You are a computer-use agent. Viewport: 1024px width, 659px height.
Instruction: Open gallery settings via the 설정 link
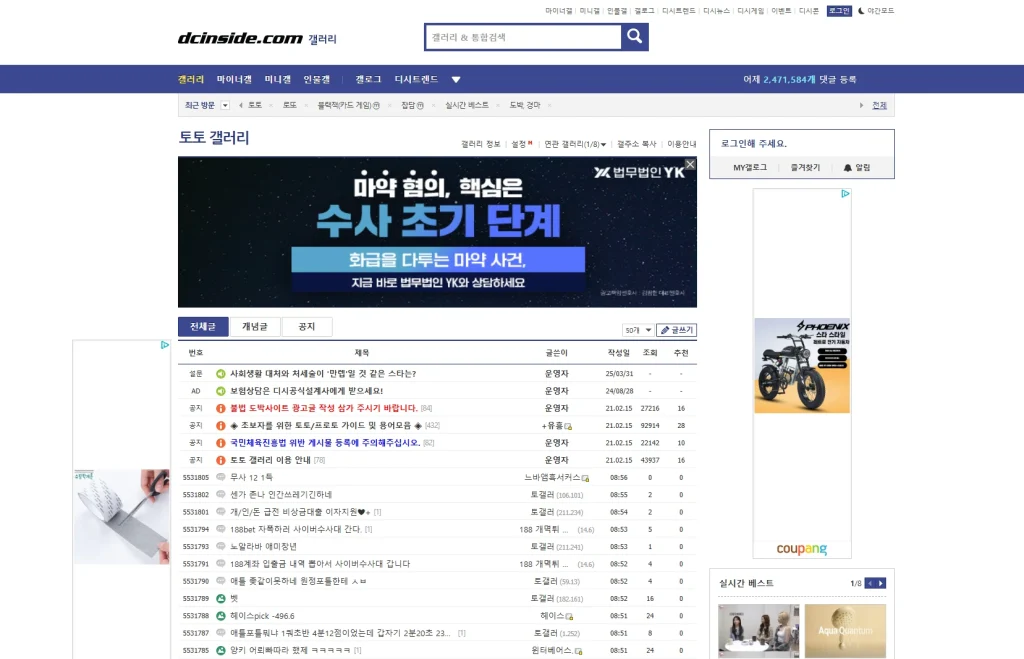point(518,145)
